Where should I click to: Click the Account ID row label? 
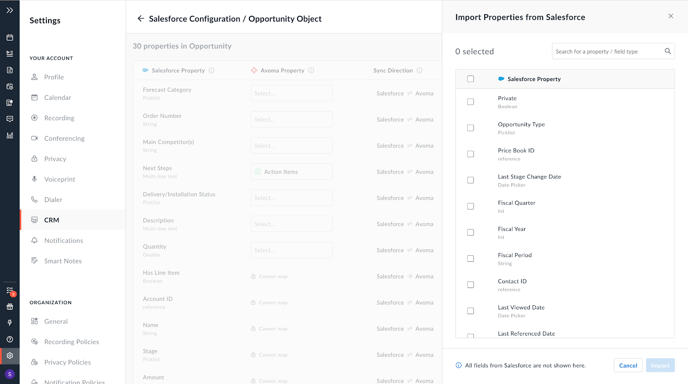[x=158, y=299]
